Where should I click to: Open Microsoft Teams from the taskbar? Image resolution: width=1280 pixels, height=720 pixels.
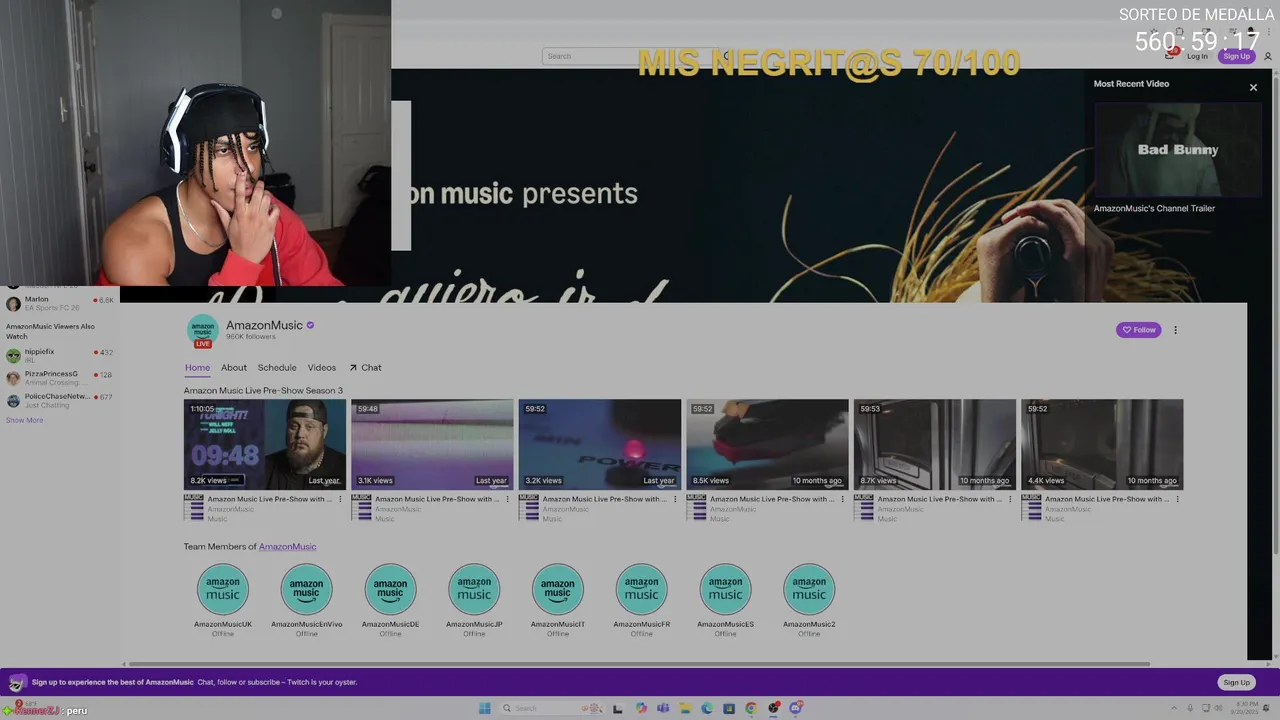pos(663,708)
